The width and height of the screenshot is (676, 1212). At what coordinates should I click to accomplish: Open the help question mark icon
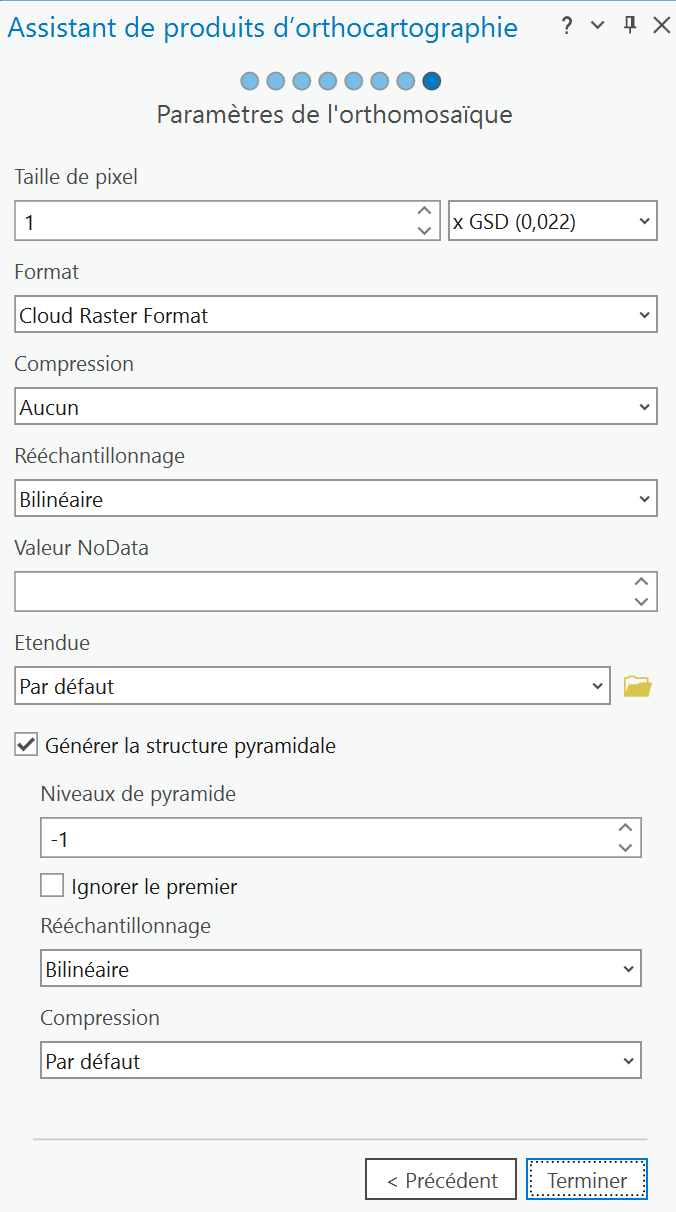pyautogui.click(x=567, y=26)
